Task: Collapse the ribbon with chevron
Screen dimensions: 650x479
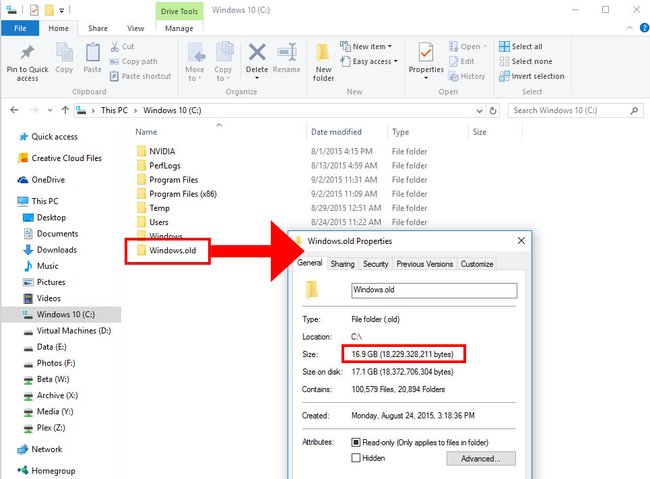Action: click(629, 28)
